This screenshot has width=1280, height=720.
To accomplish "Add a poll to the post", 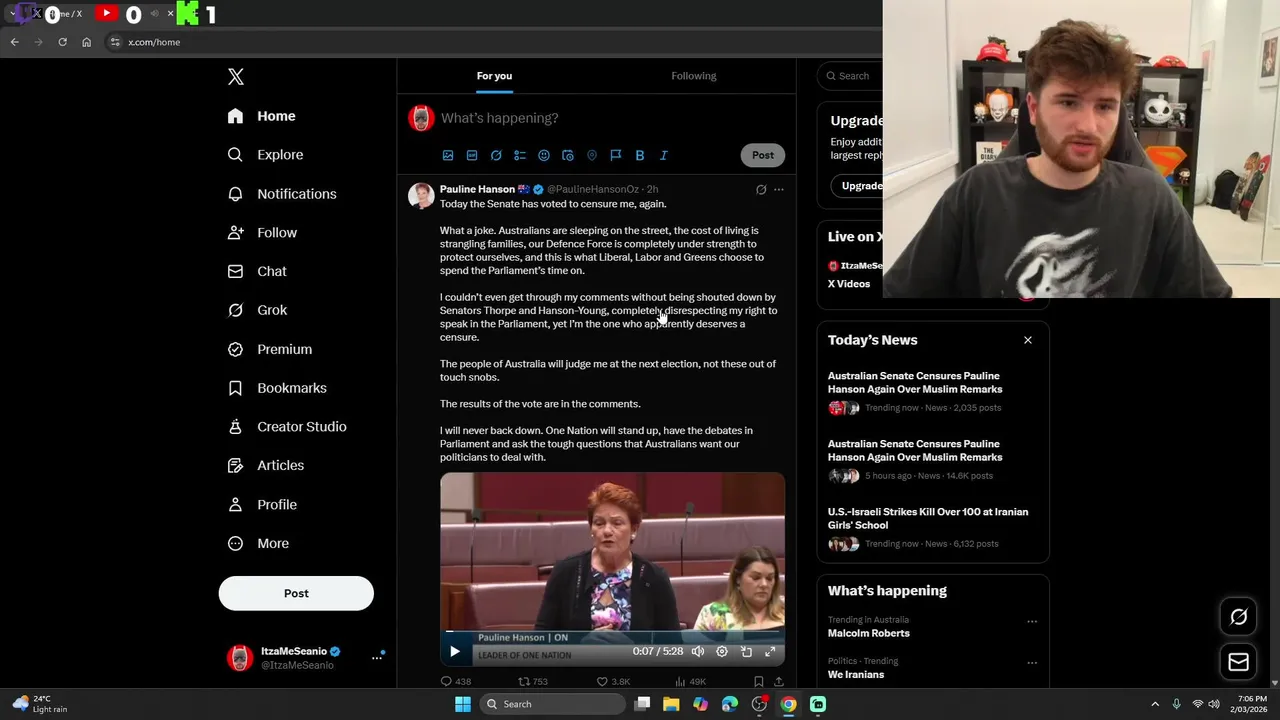I will click(520, 156).
